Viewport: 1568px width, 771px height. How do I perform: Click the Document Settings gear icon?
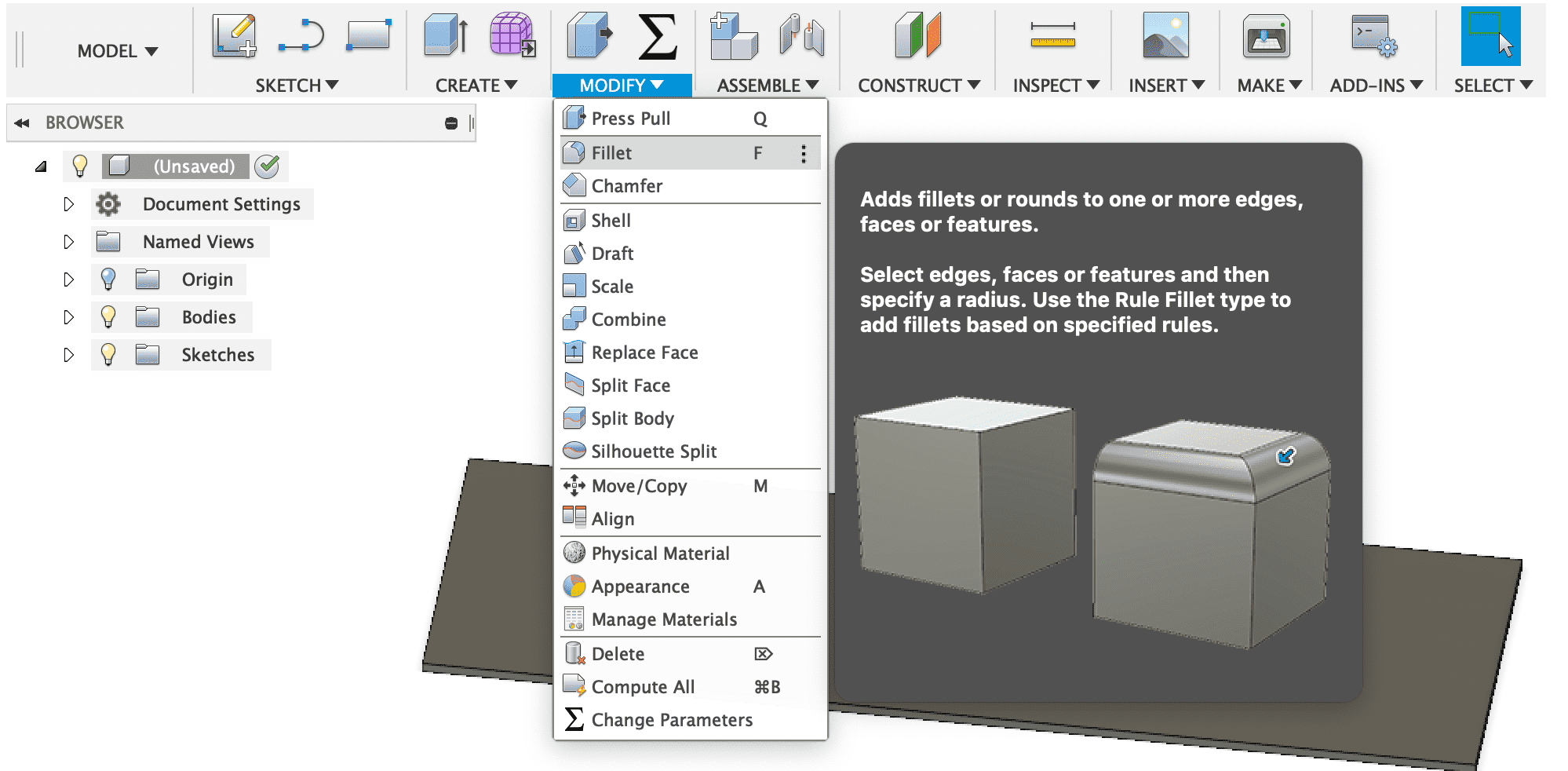tap(108, 204)
